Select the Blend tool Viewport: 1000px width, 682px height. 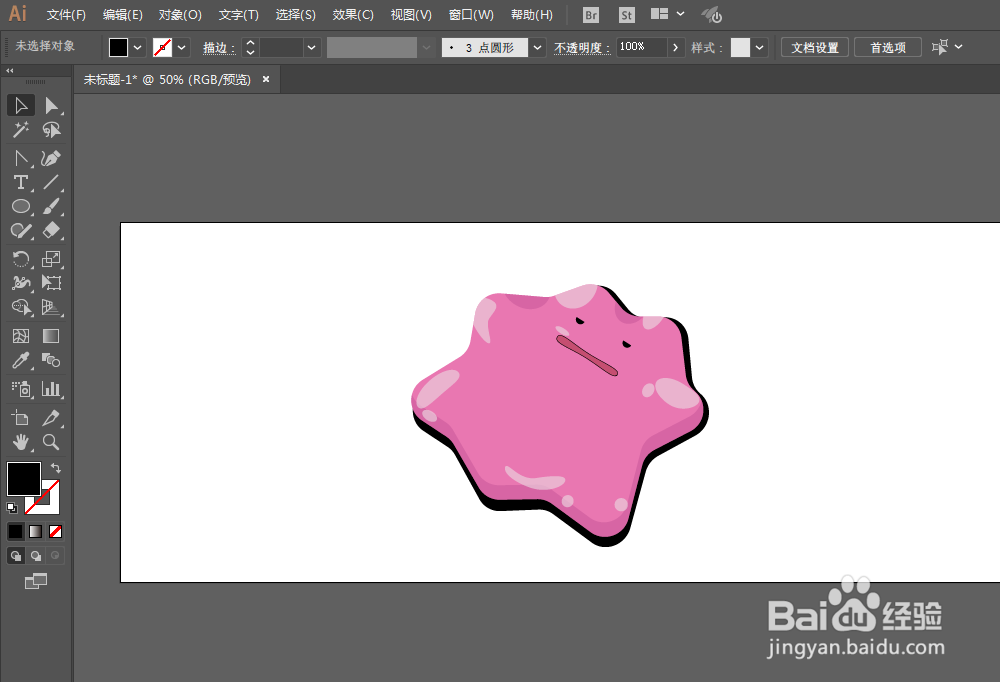51,360
